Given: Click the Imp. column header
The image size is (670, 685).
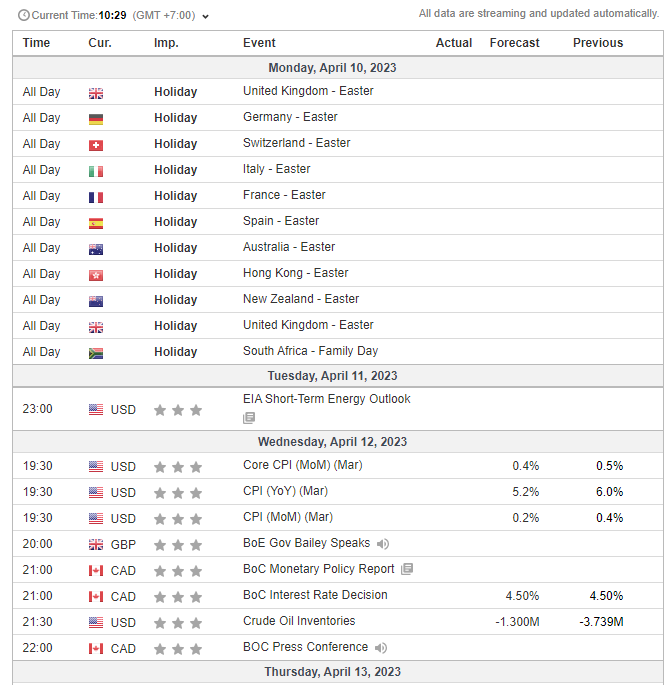Looking at the screenshot, I should pos(166,43).
